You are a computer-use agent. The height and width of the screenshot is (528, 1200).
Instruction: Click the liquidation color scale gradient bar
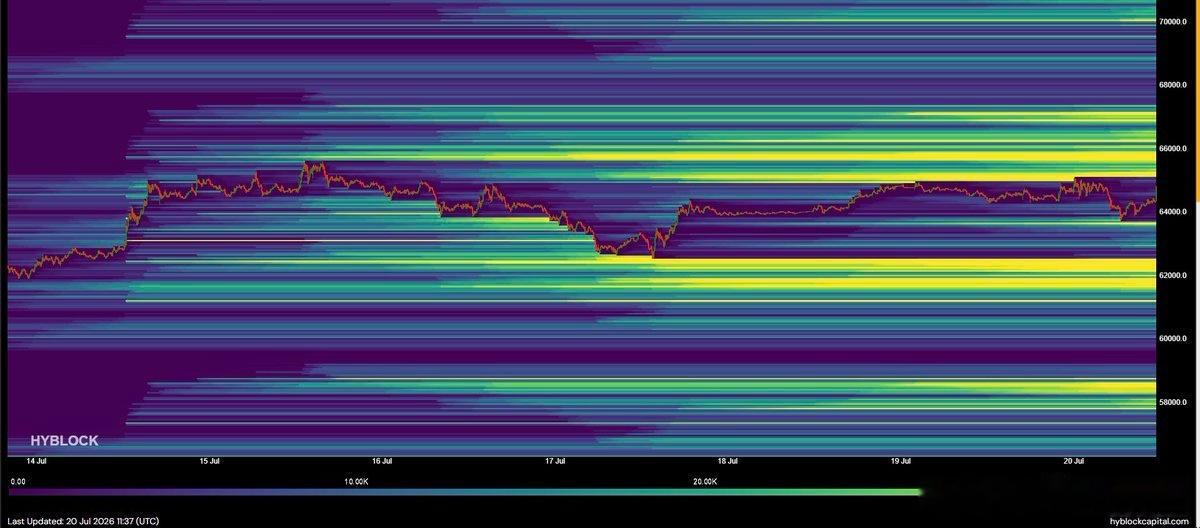click(x=464, y=492)
